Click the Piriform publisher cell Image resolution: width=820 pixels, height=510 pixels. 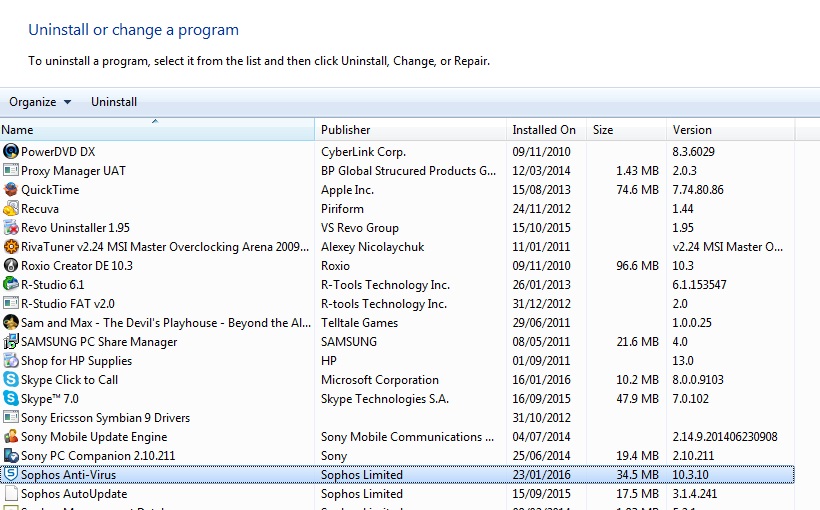342,209
